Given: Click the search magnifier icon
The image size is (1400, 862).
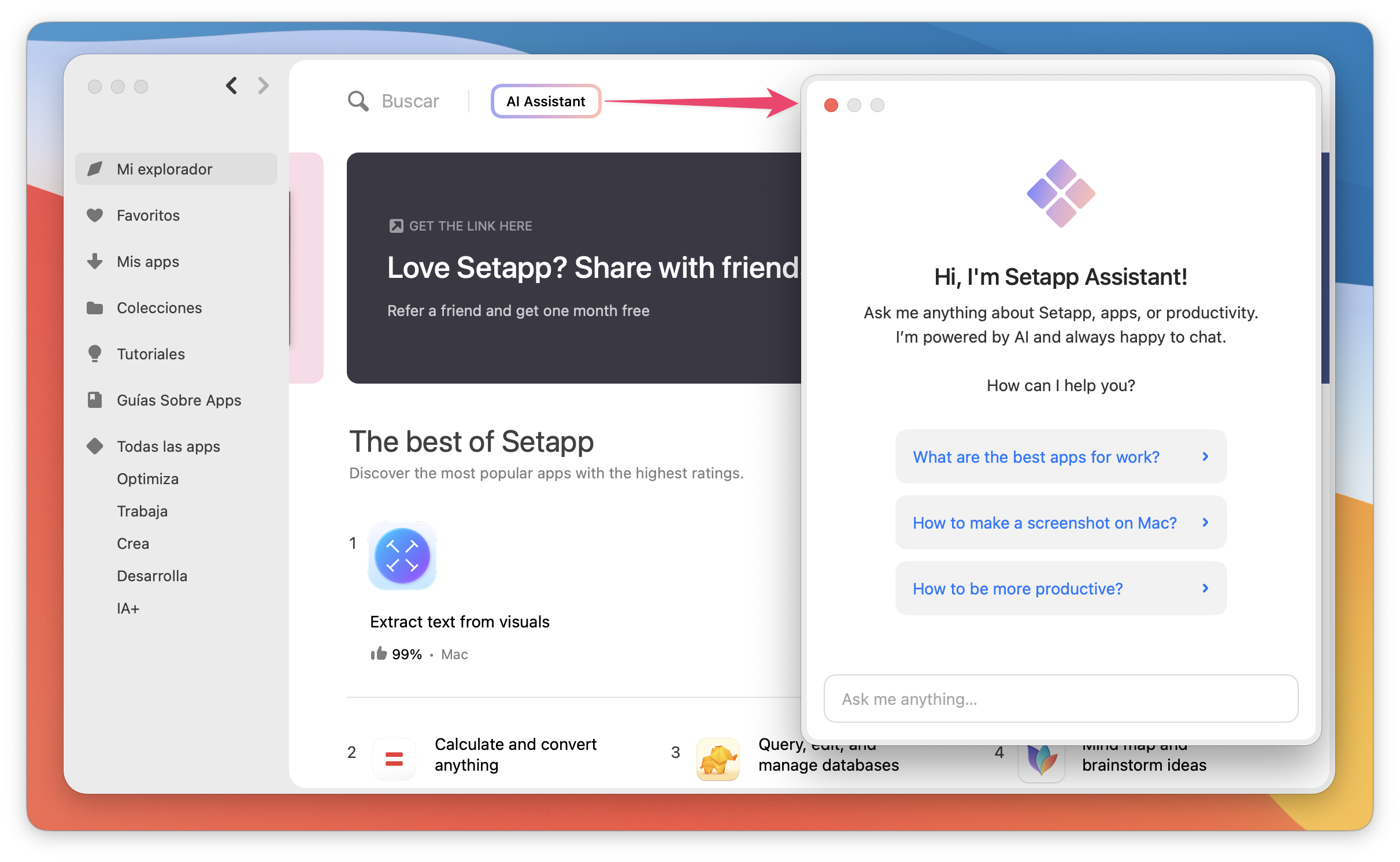Looking at the screenshot, I should [358, 101].
